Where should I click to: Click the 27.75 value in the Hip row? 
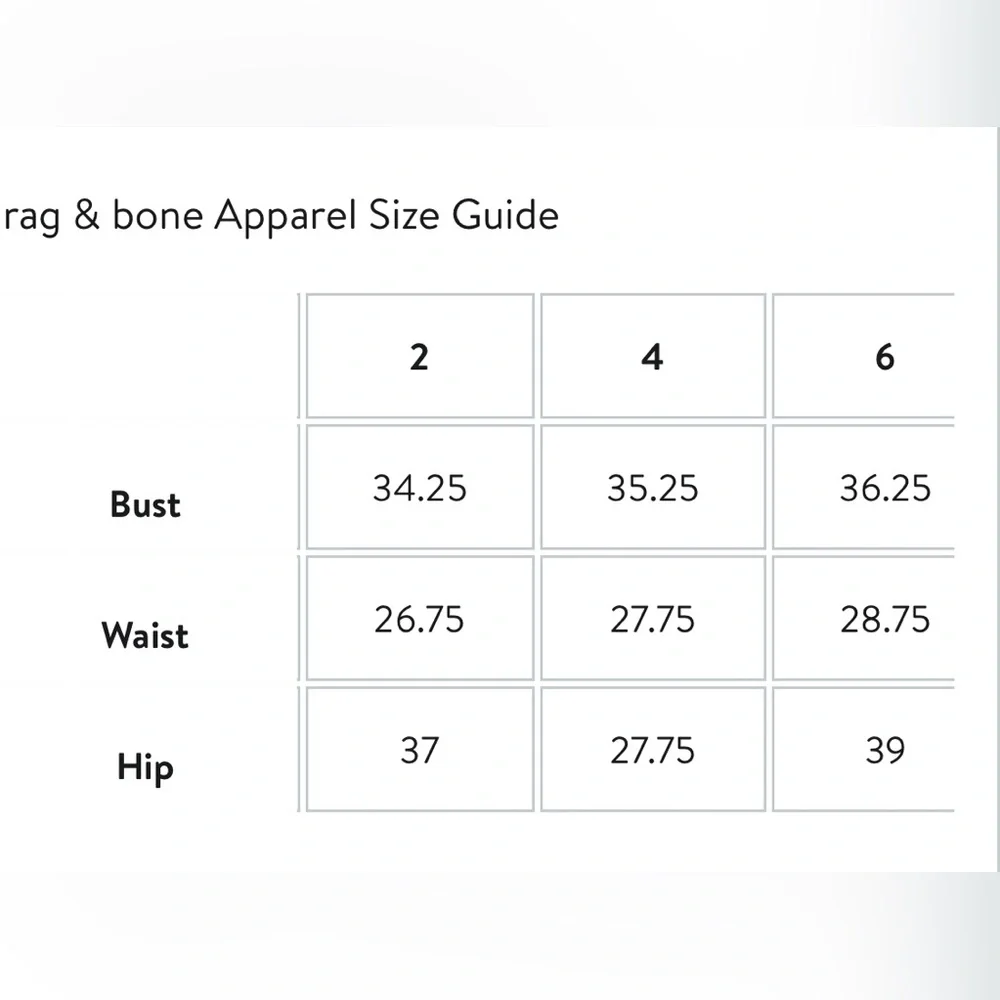(652, 750)
